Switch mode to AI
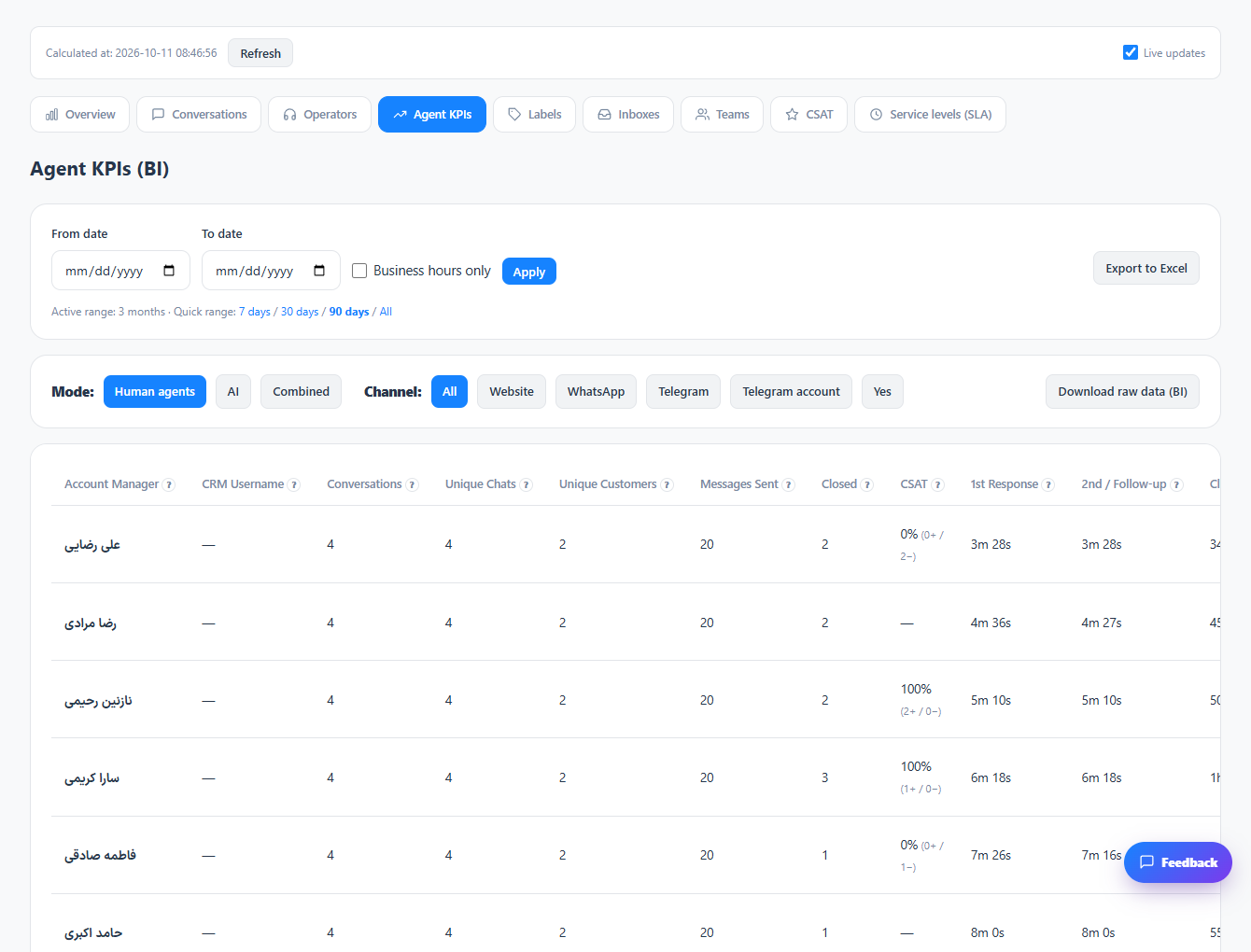Screen dimensions: 1251x952 click(x=233, y=392)
